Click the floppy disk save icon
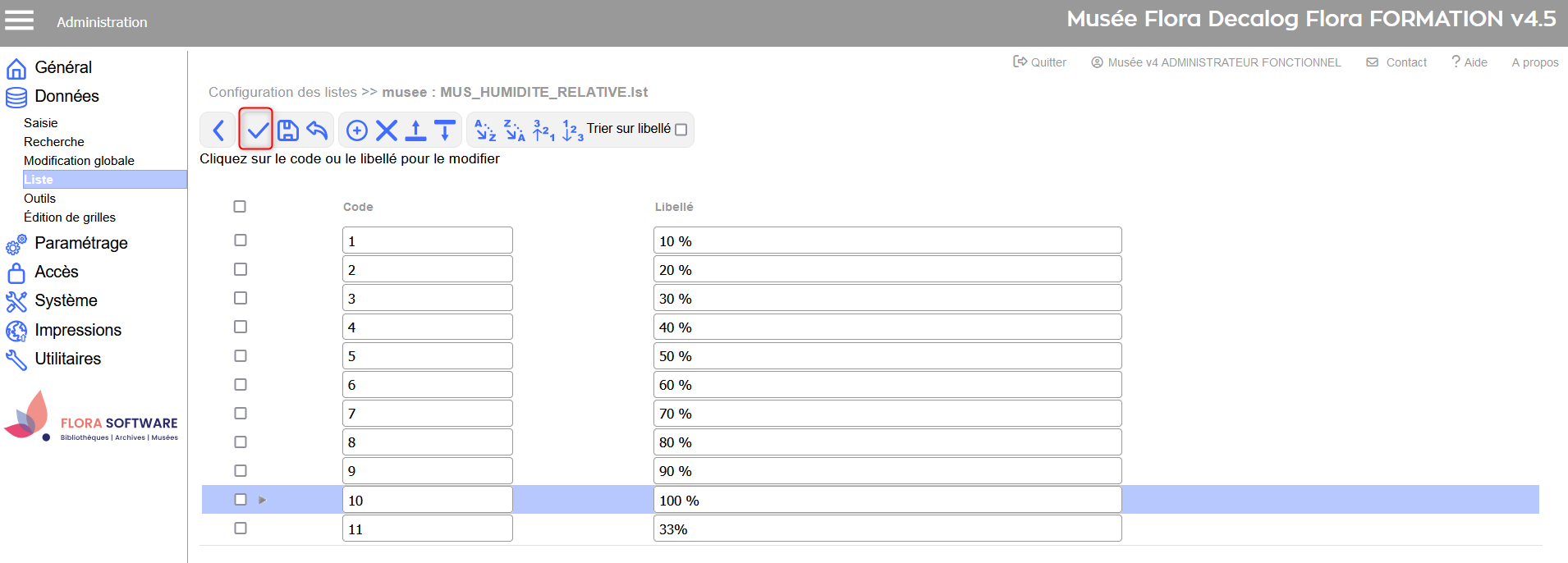Screen dimensions: 1568x563 tap(287, 130)
